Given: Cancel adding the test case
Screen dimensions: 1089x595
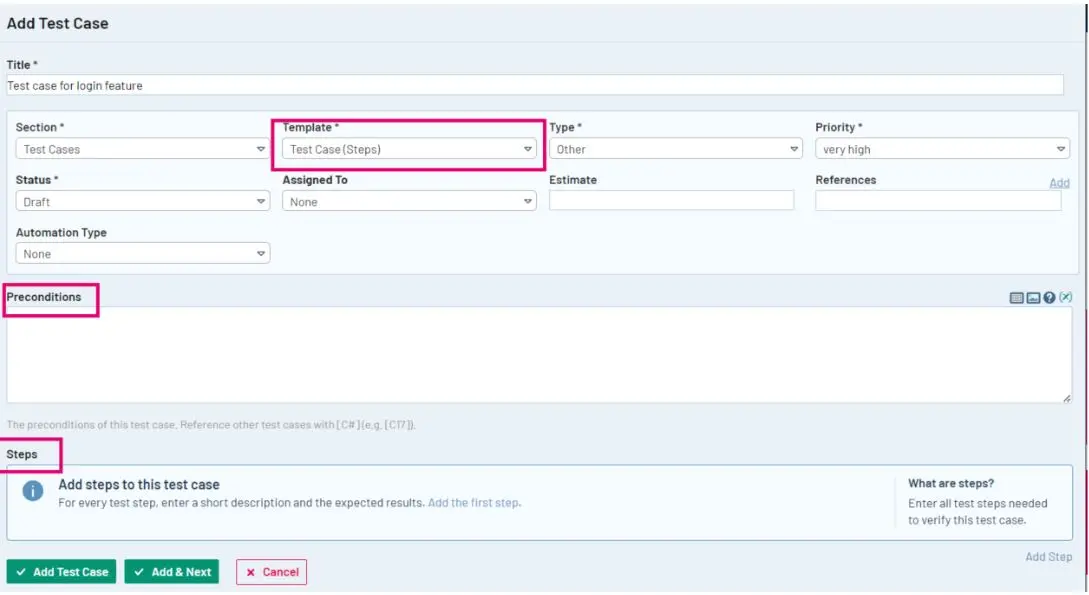Looking at the screenshot, I should tap(271, 571).
